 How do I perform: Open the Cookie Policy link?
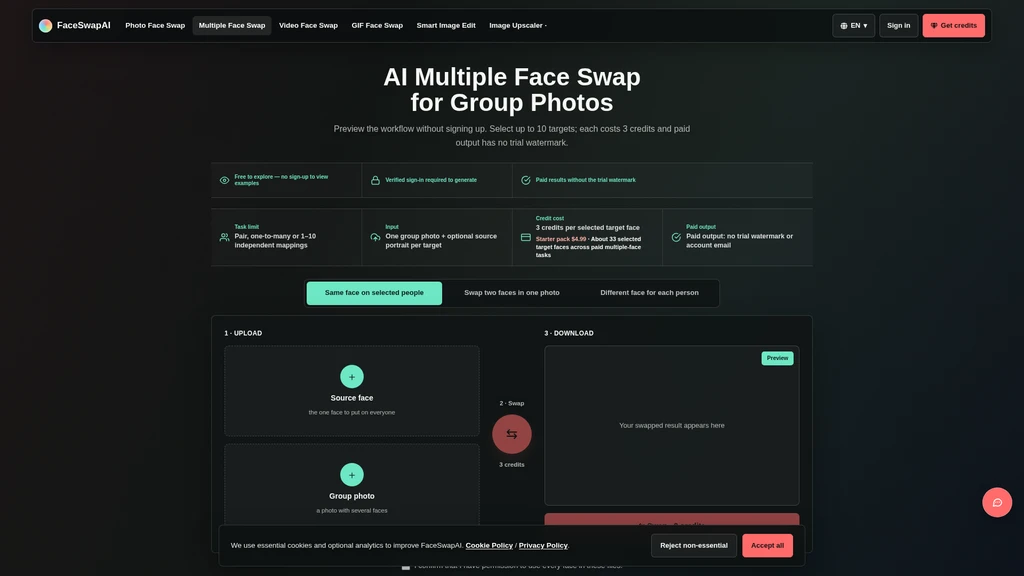[489, 545]
